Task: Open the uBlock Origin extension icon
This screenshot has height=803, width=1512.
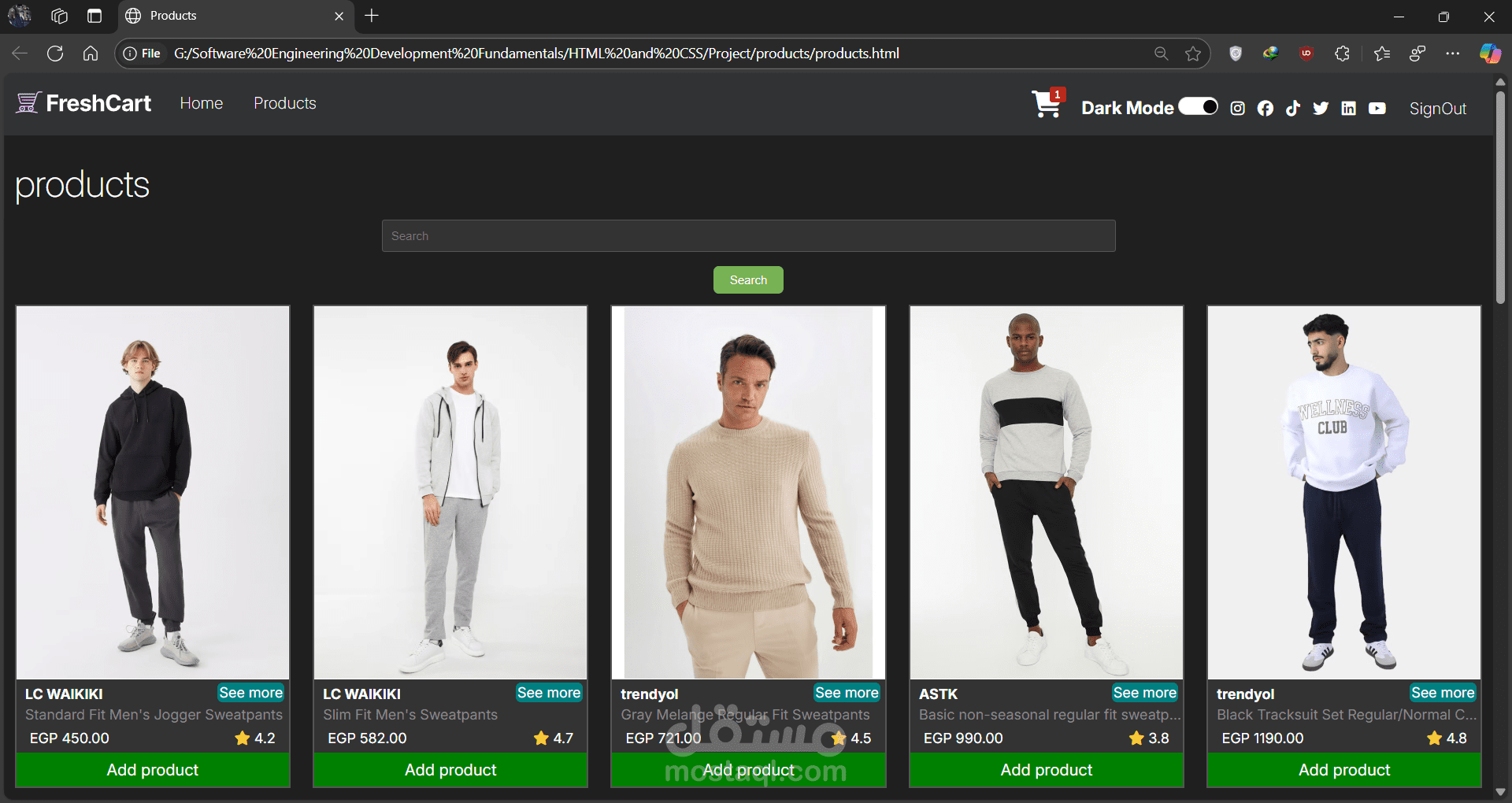Action: (x=1306, y=54)
